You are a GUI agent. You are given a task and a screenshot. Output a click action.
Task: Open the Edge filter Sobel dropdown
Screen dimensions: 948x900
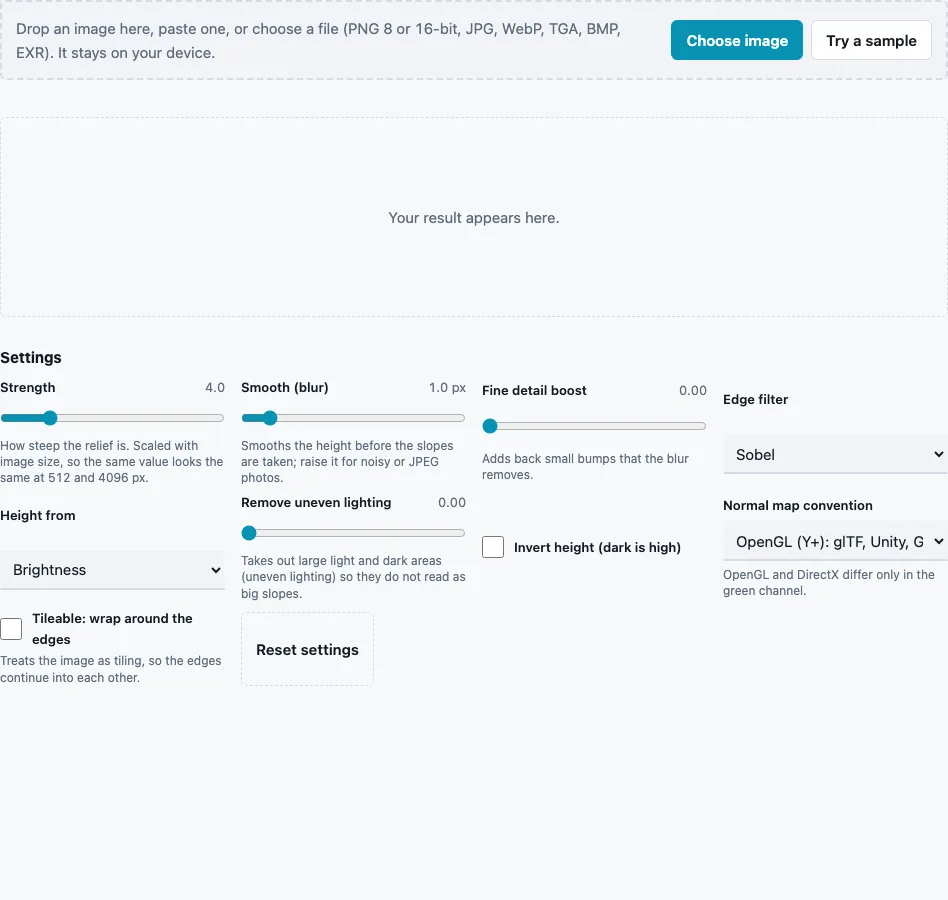836,455
